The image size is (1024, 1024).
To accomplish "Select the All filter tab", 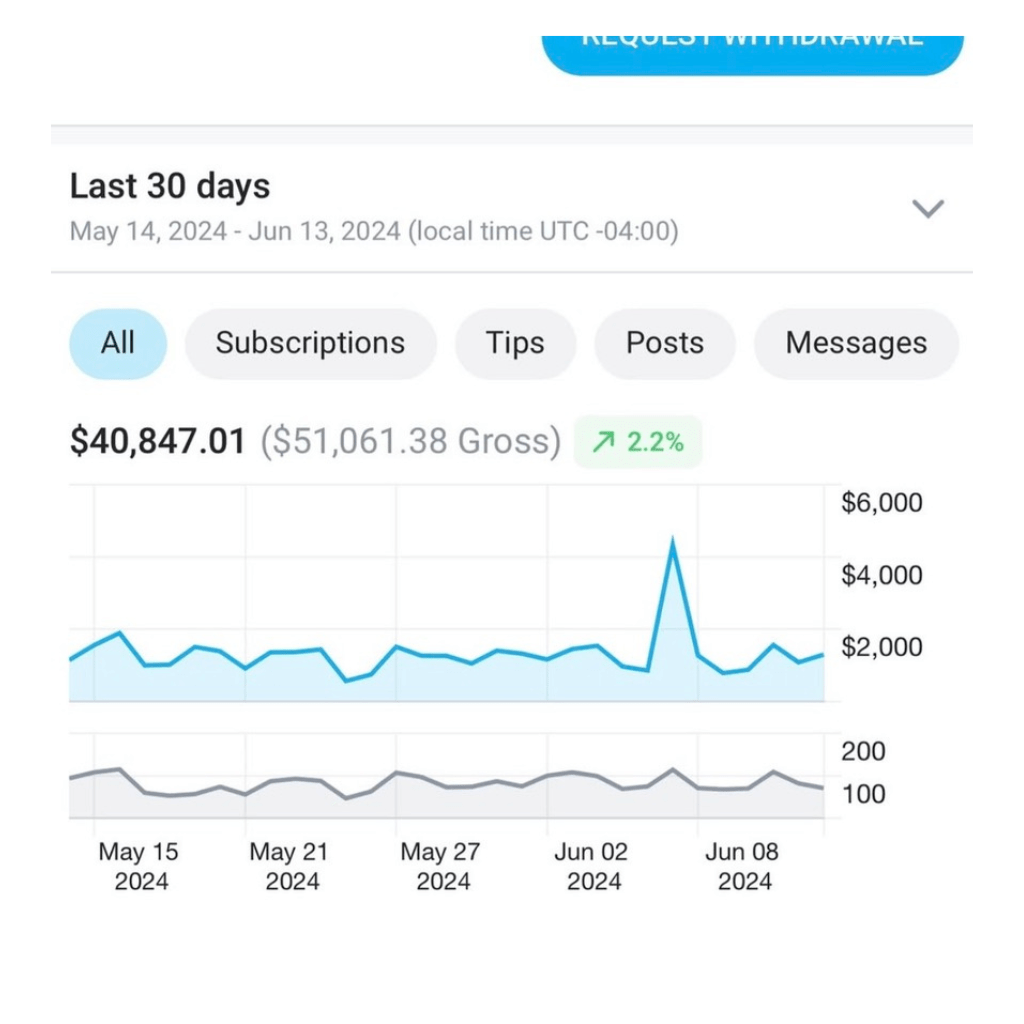I will [x=118, y=344].
